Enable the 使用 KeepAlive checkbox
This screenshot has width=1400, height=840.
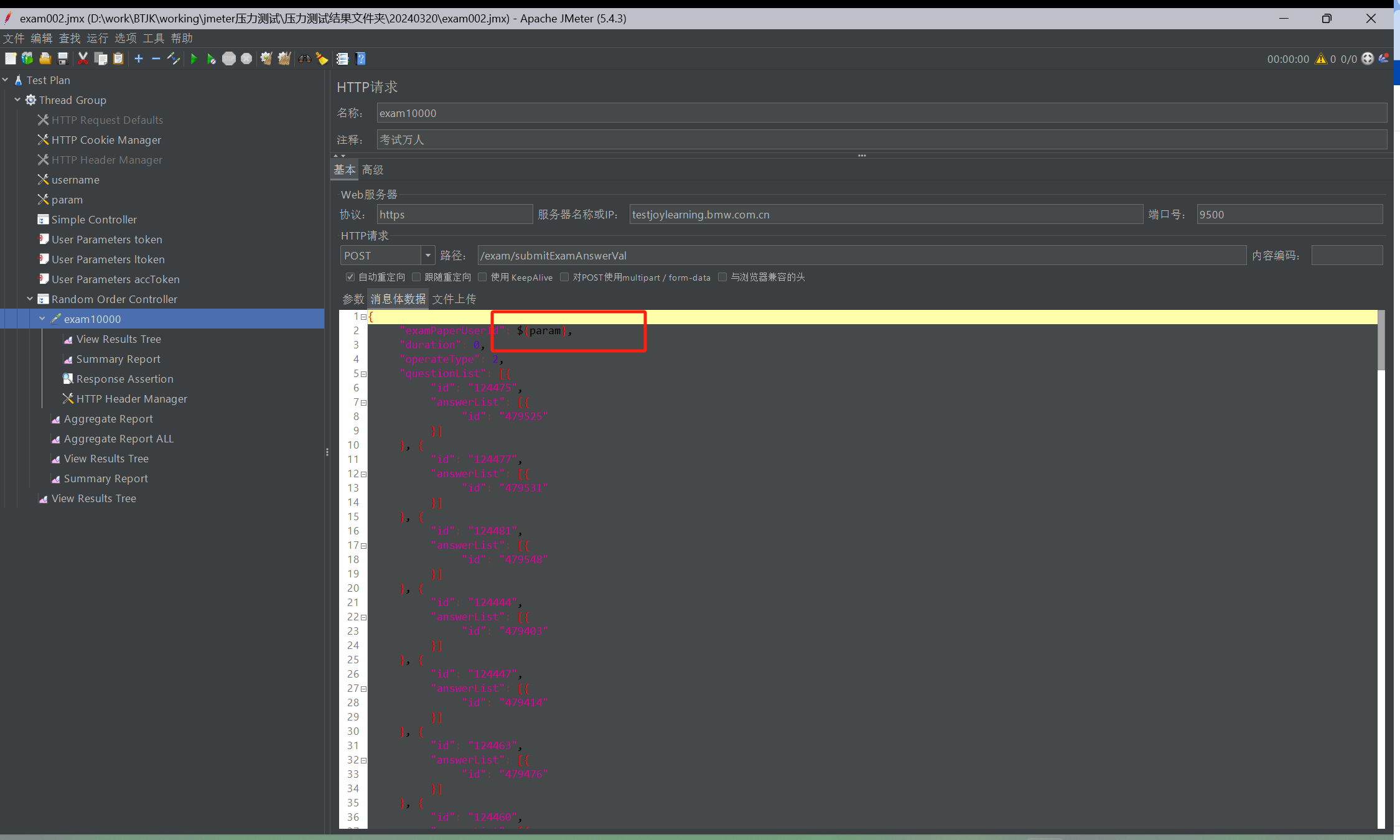coord(482,277)
